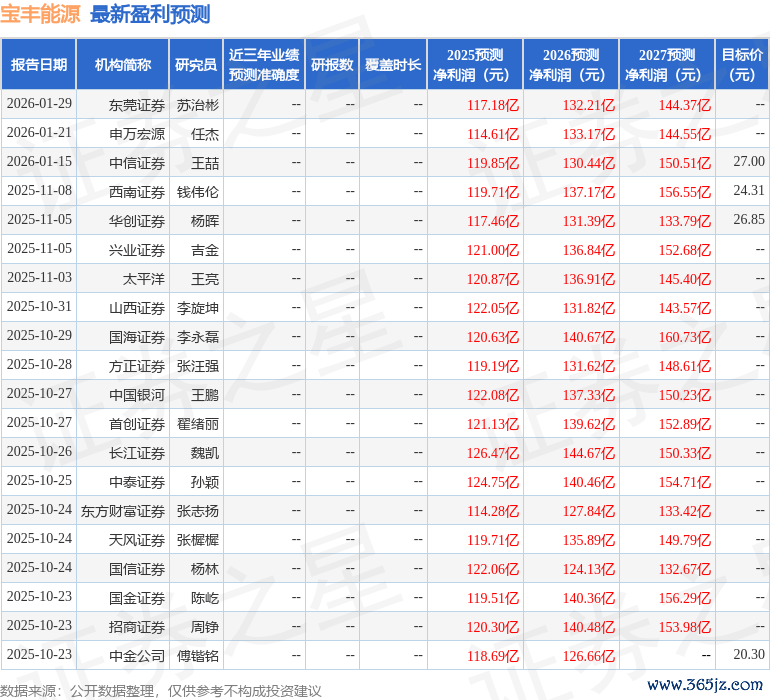This screenshot has width=770, height=700.
Task: Select the 2026预测净利润 column header
Action: [x=571, y=65]
